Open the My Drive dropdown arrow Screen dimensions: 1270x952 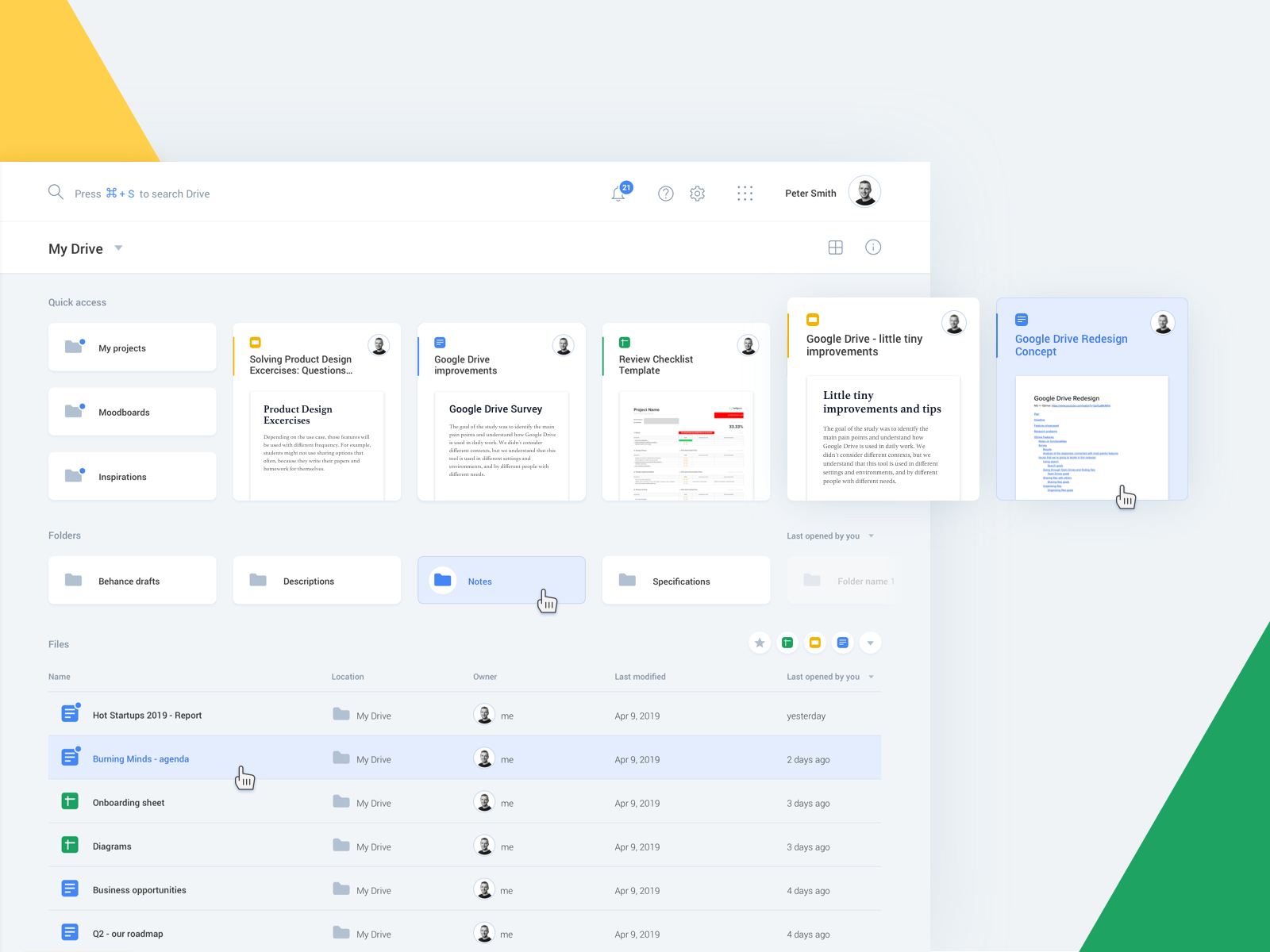(117, 248)
